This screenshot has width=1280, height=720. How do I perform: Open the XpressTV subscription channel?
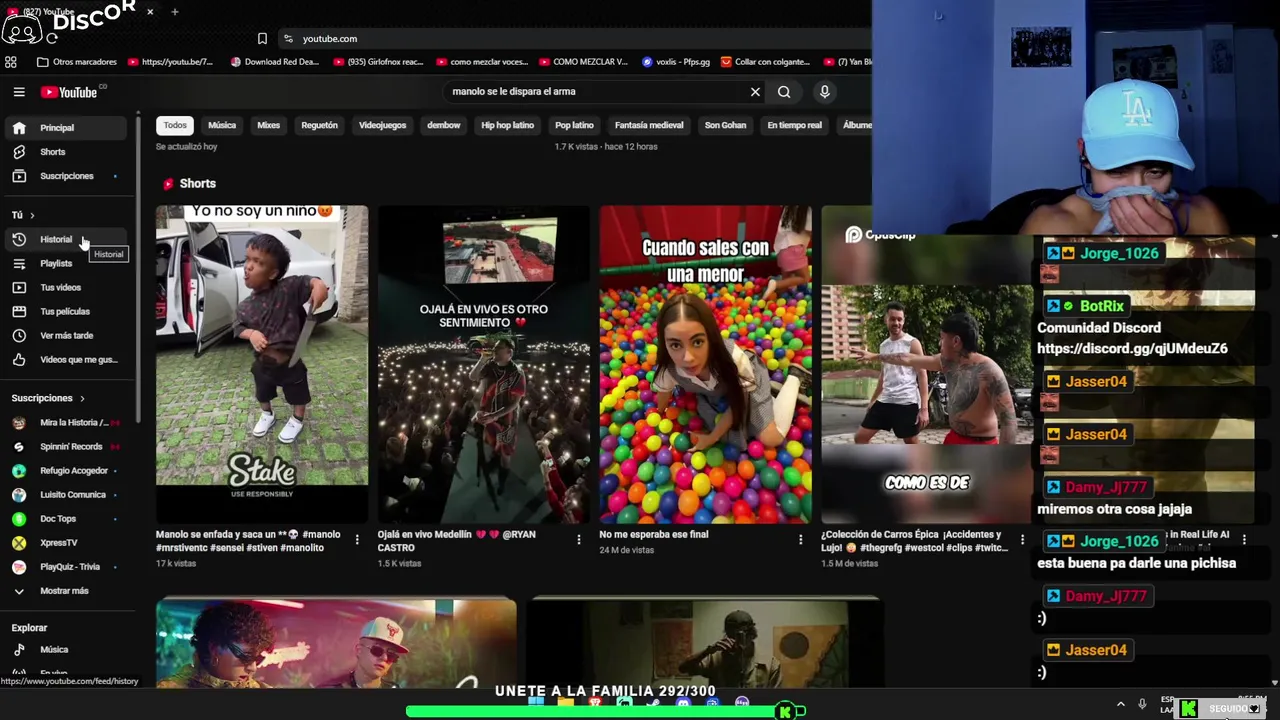click(66, 543)
